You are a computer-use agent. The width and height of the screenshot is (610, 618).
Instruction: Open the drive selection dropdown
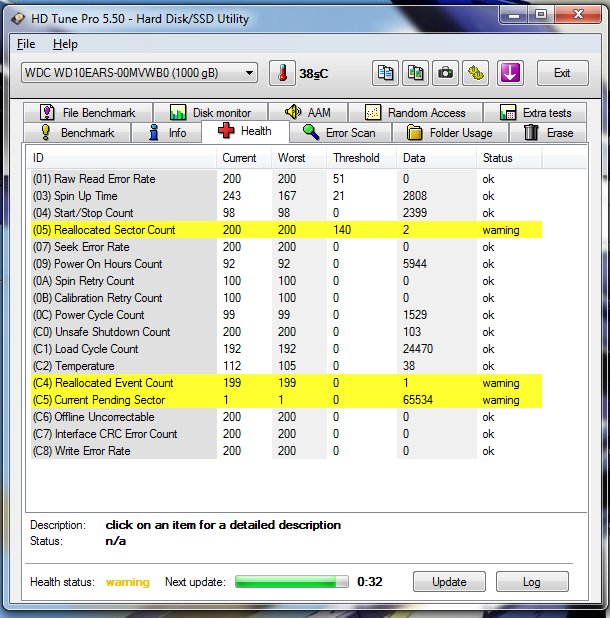point(139,73)
